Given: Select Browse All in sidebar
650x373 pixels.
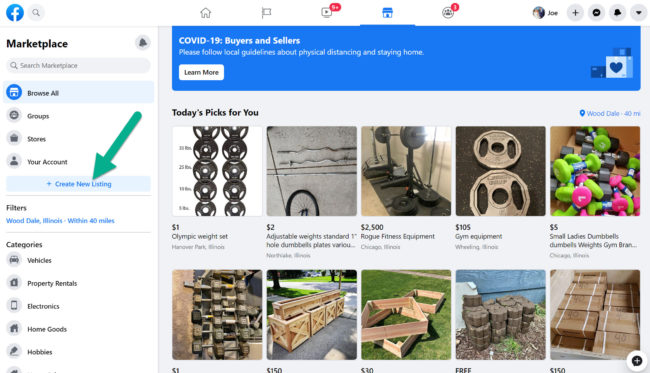Looking at the screenshot, I should [x=78, y=92].
